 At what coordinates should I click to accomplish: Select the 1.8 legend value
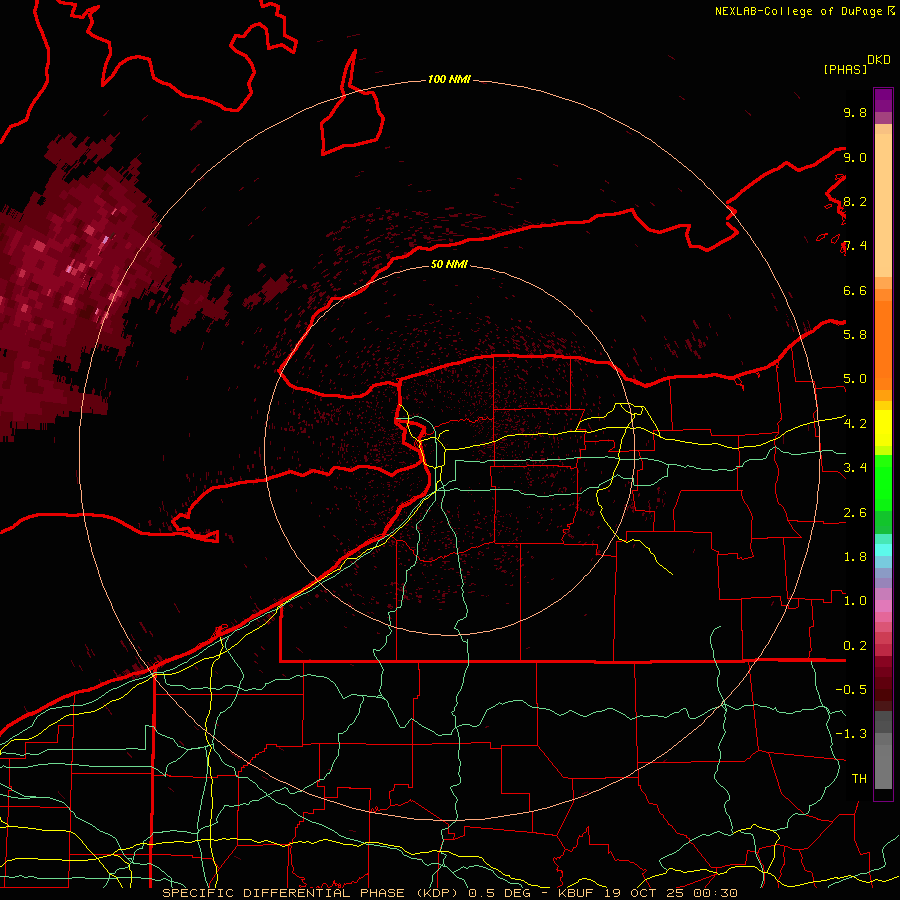(x=855, y=557)
